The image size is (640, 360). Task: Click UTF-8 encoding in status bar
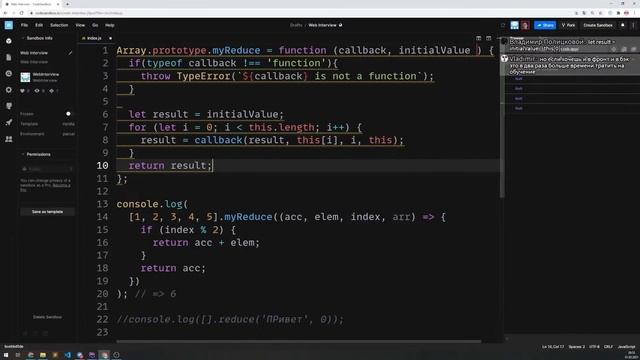click(x=594, y=347)
